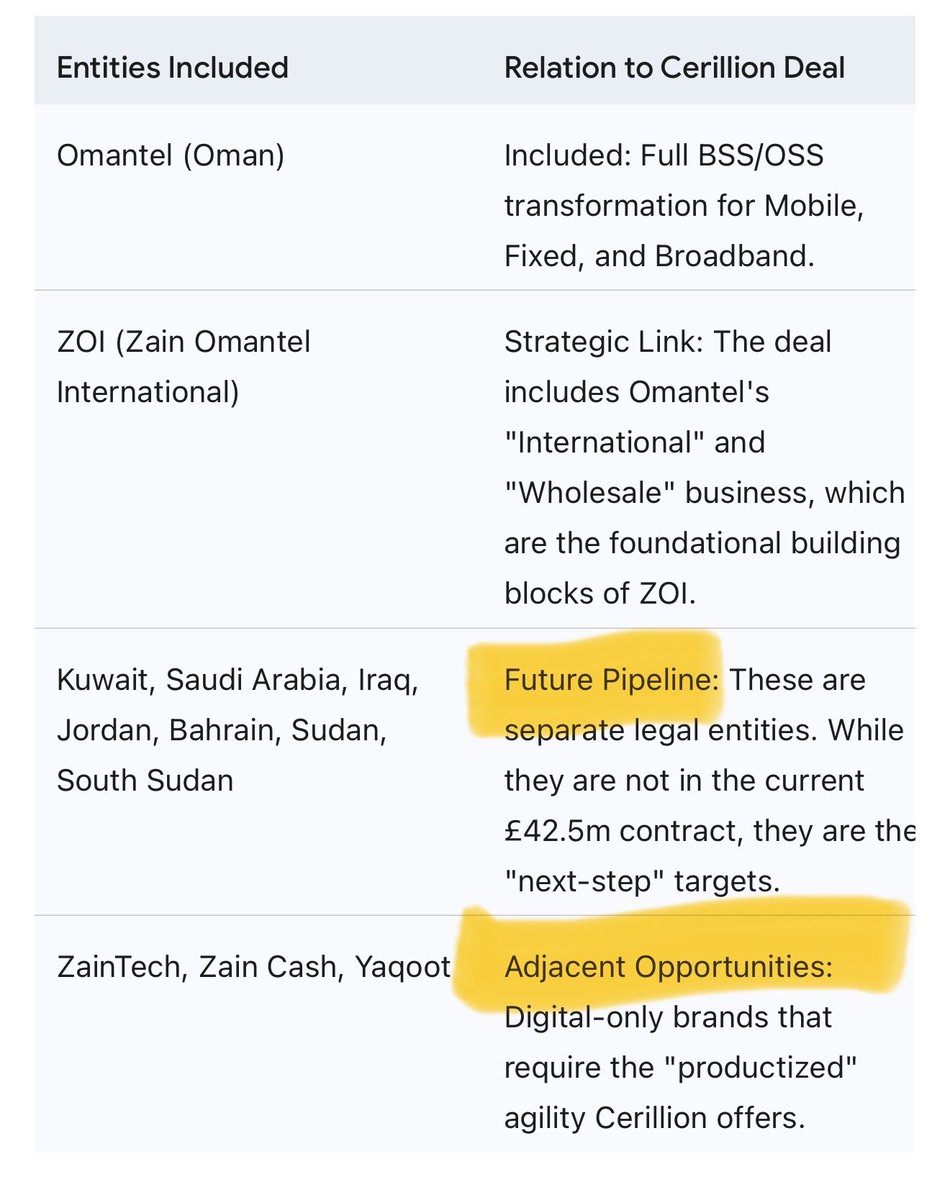The height and width of the screenshot is (1200, 950).
Task: Click the "Fixed, and Broadband." line
Action: 659,256
